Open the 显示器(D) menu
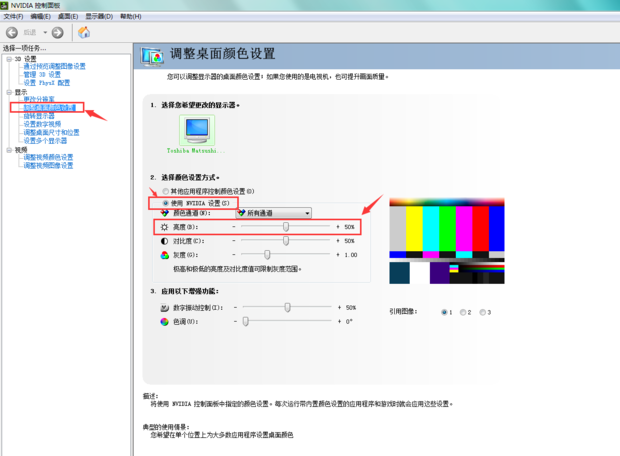The height and width of the screenshot is (456, 620). (99, 16)
